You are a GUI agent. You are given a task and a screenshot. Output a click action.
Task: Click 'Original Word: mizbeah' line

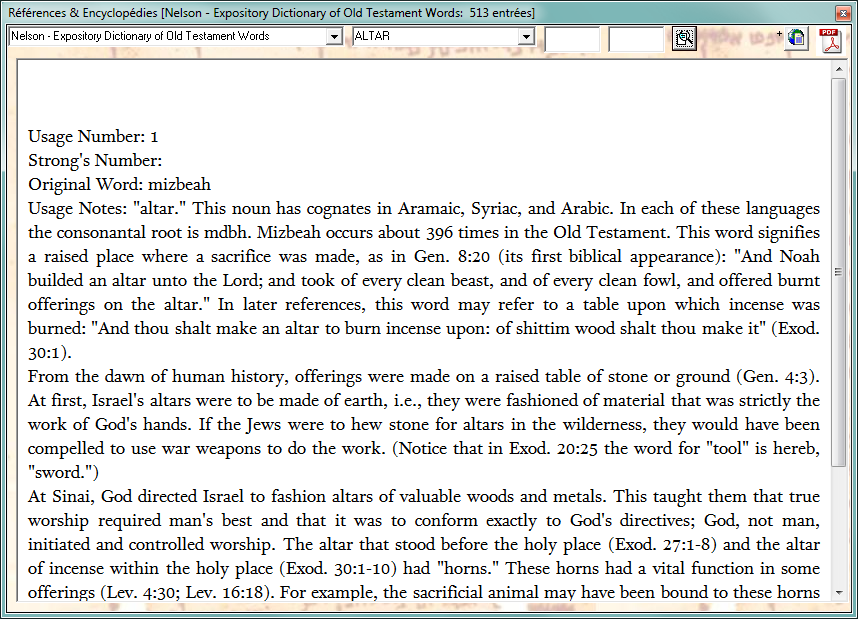pyautogui.click(x=119, y=184)
